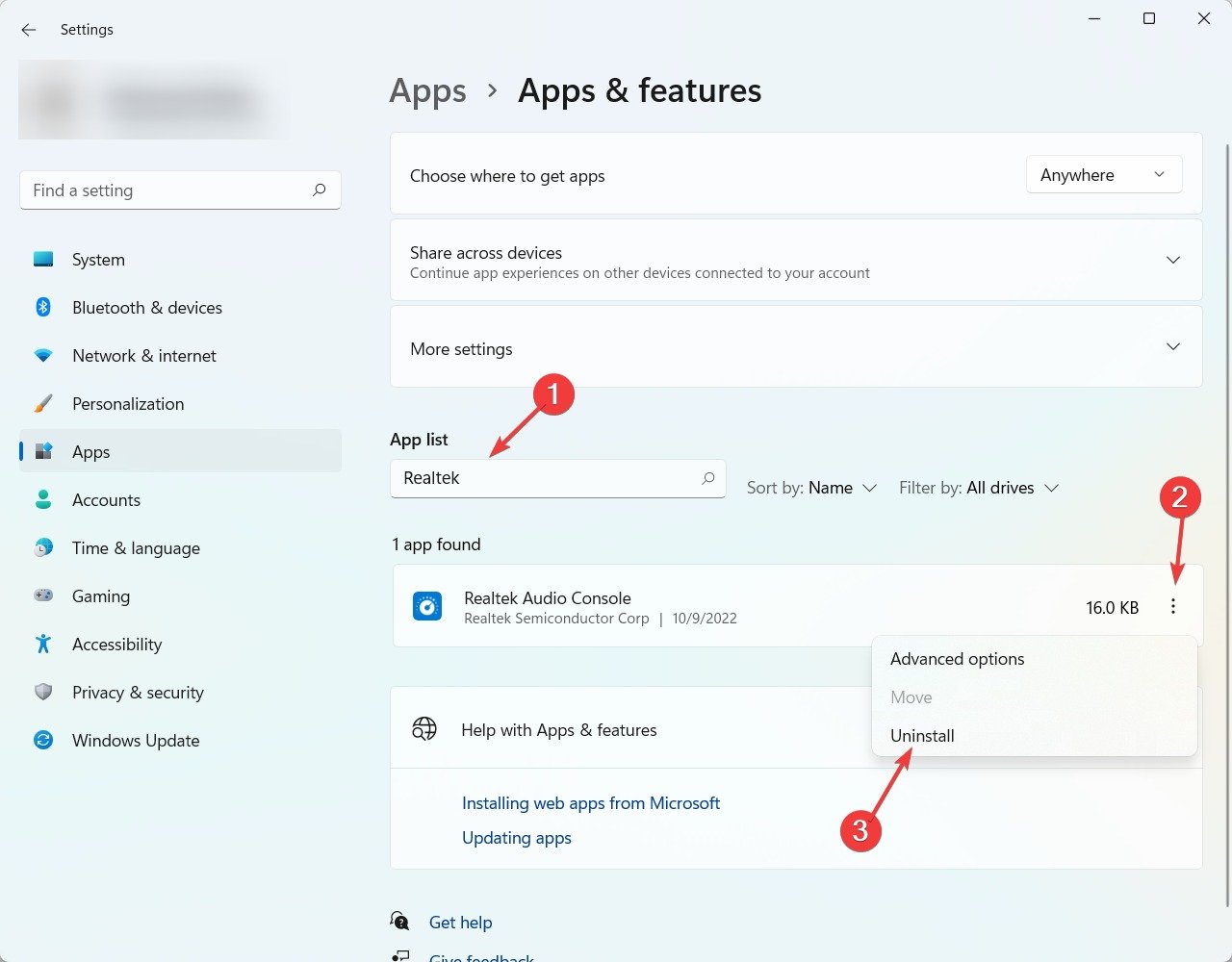Open Network & internet settings
1232x962 pixels.
(x=180, y=356)
